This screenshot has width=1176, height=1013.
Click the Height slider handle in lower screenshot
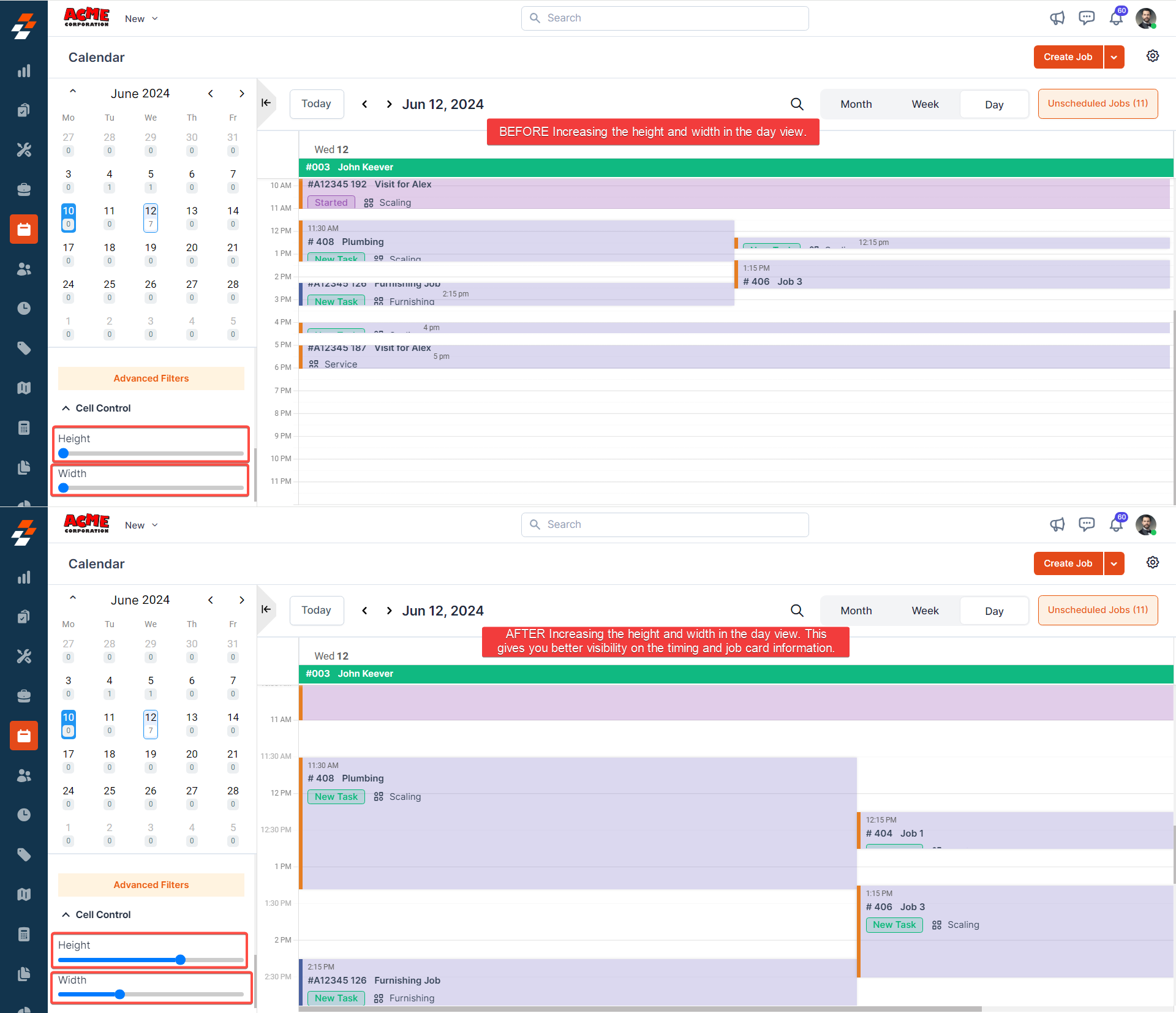(x=181, y=960)
